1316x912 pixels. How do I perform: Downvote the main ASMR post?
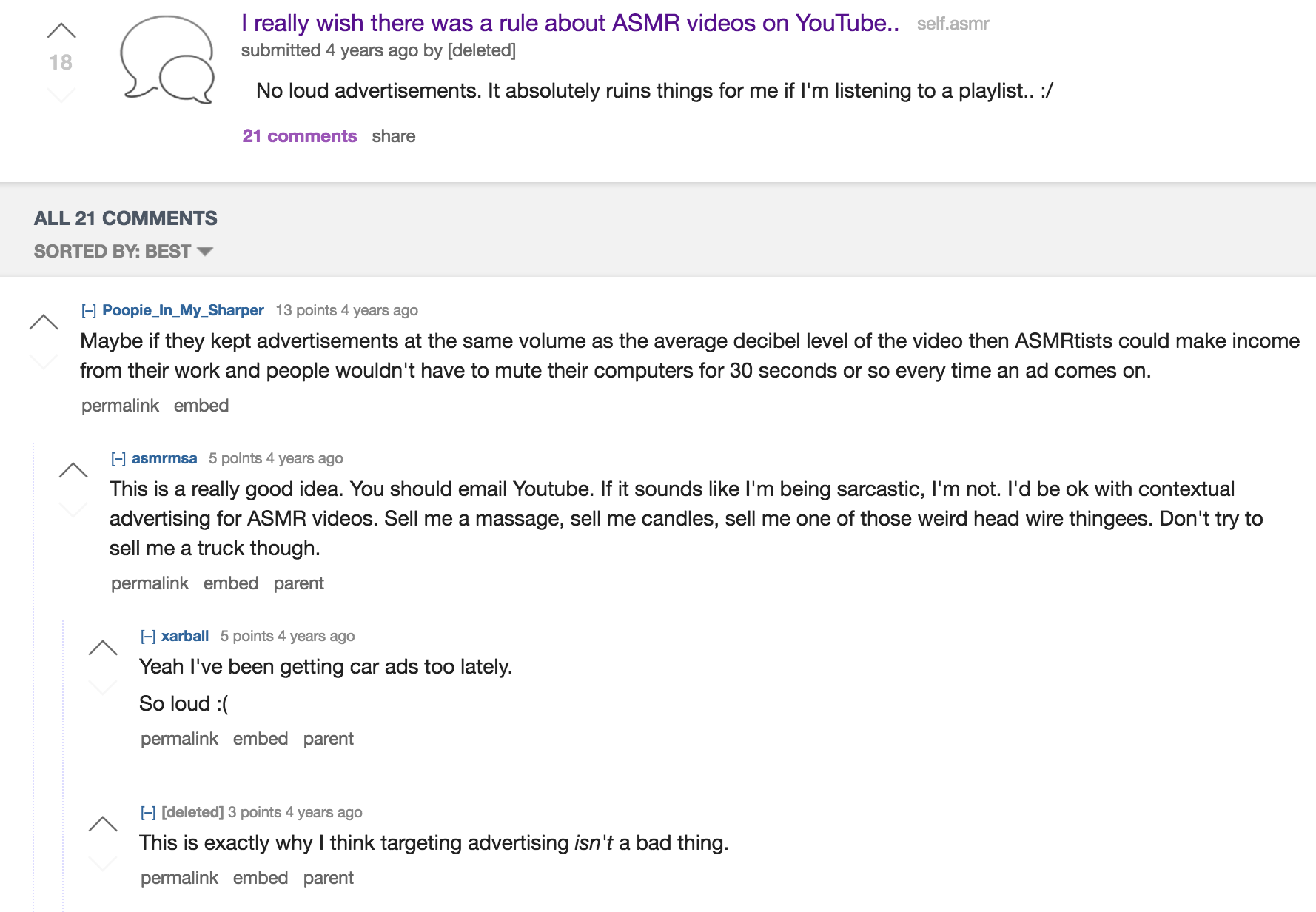61,94
